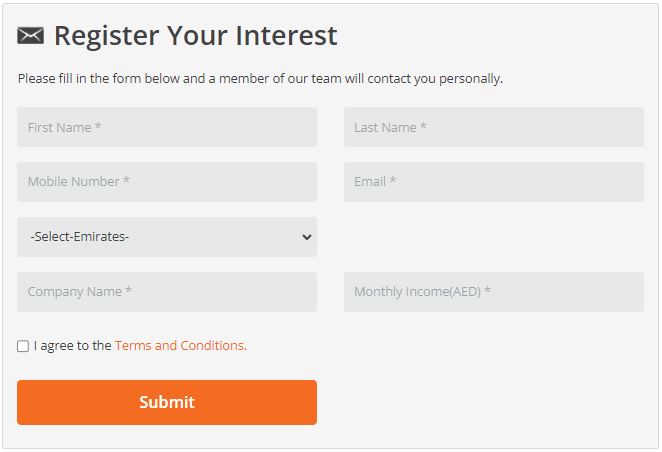Click the Company Name placeholder text
The height and width of the screenshot is (452, 662).
80,292
